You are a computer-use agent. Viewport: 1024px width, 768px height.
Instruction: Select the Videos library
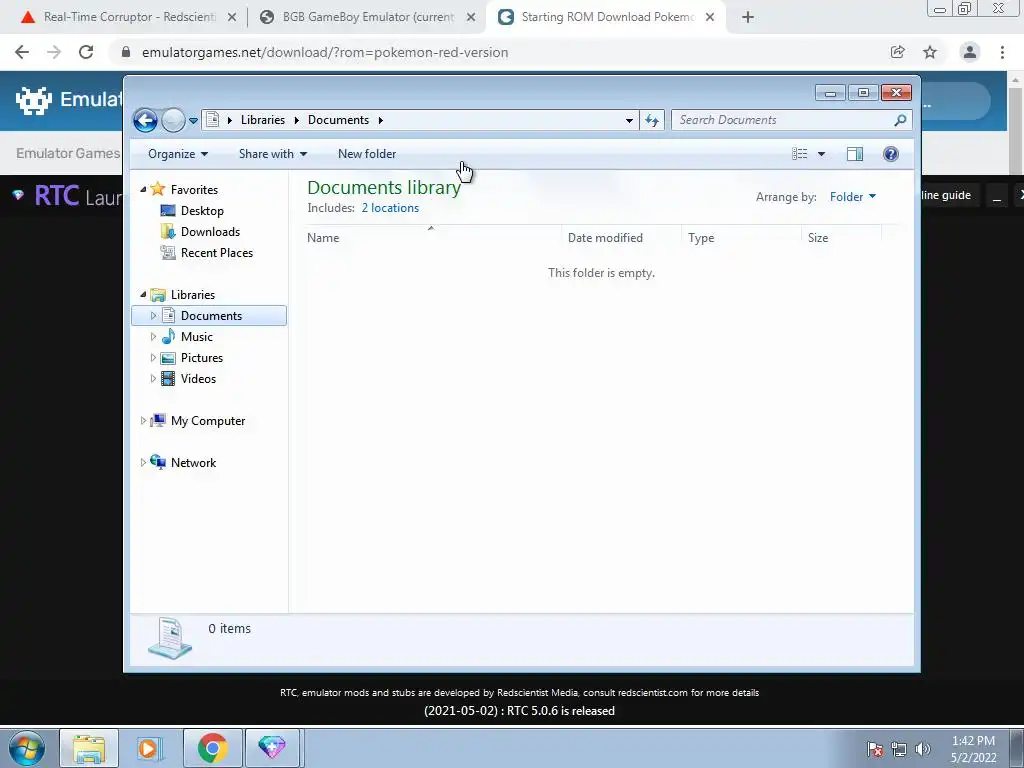click(198, 379)
